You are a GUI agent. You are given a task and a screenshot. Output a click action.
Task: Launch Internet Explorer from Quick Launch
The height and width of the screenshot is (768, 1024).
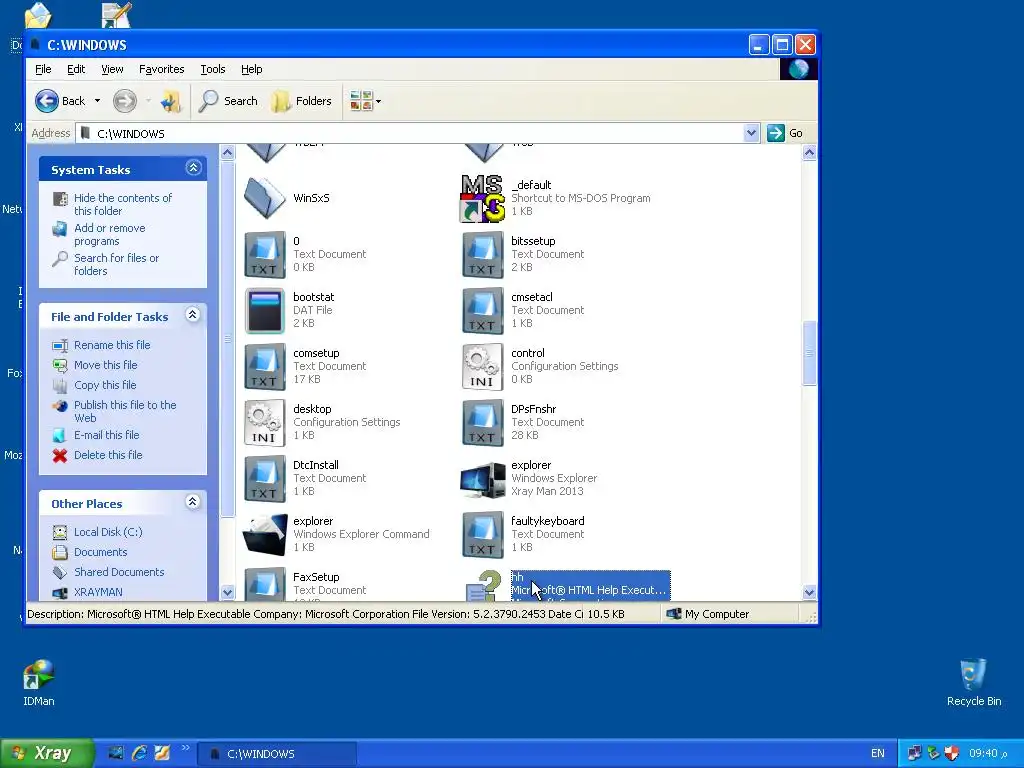139,753
